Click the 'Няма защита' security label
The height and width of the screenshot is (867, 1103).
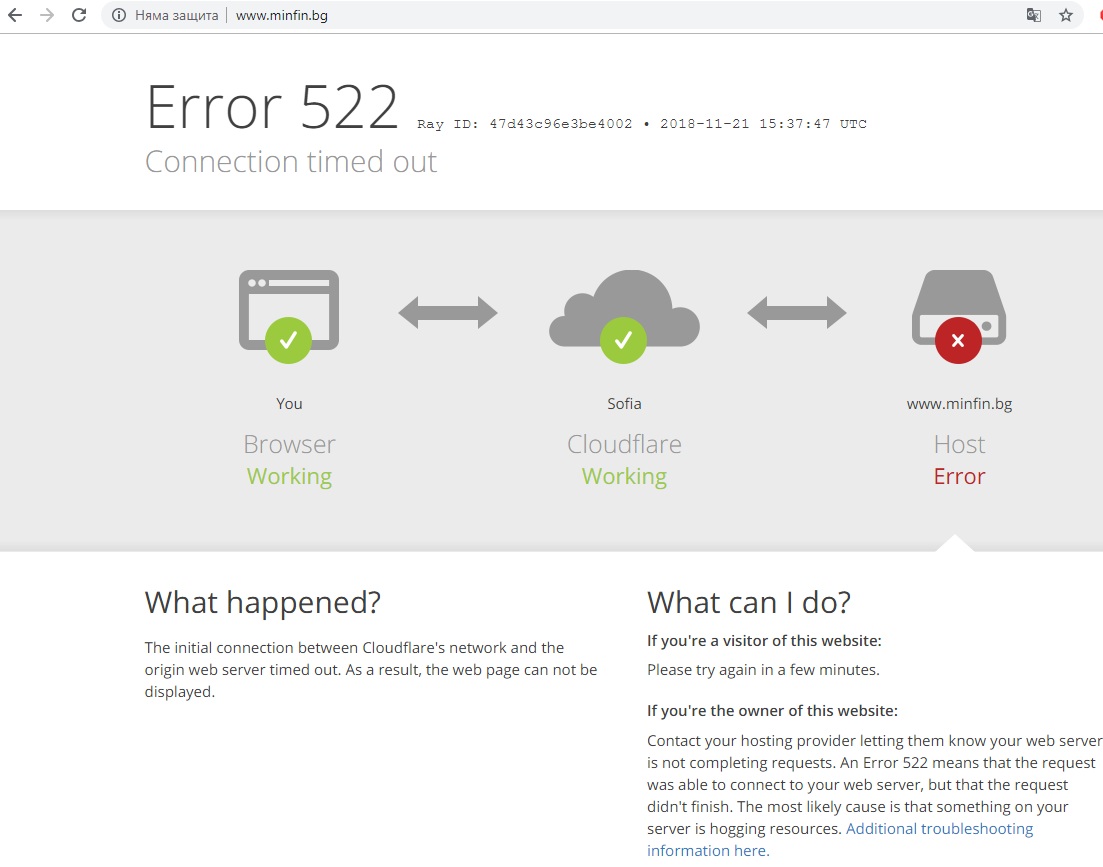177,15
